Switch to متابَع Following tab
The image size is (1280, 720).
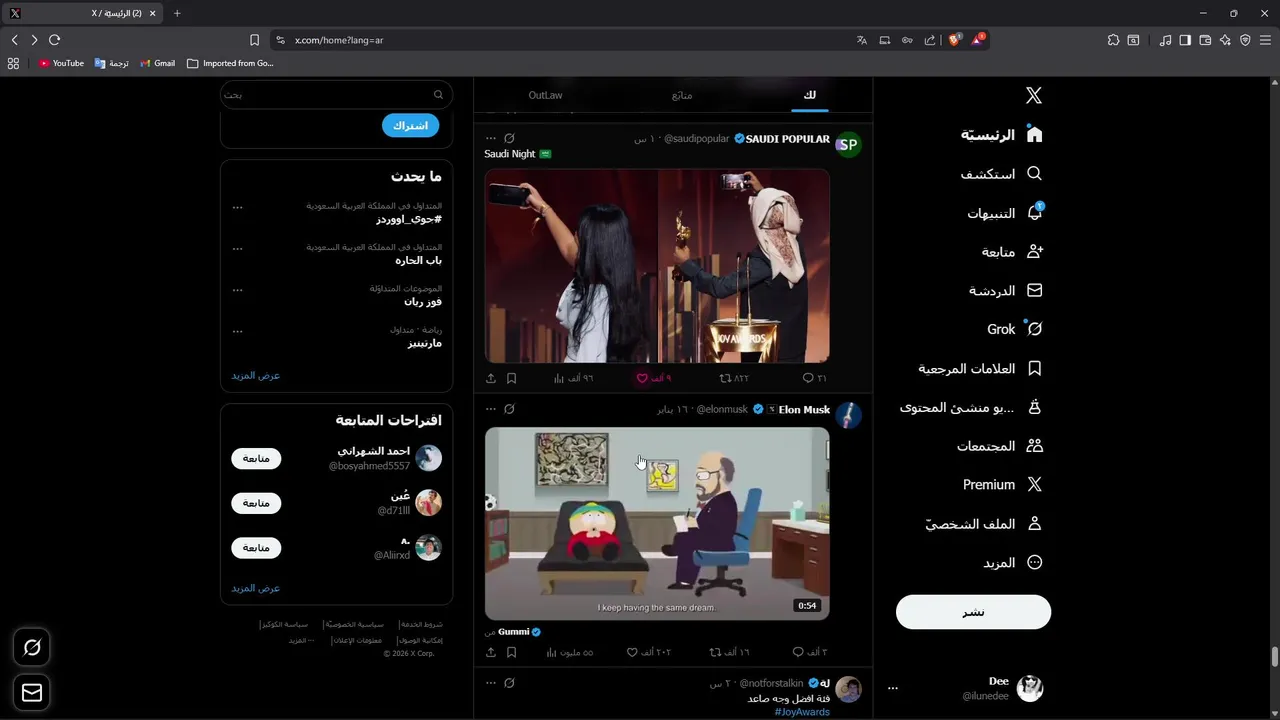point(682,95)
